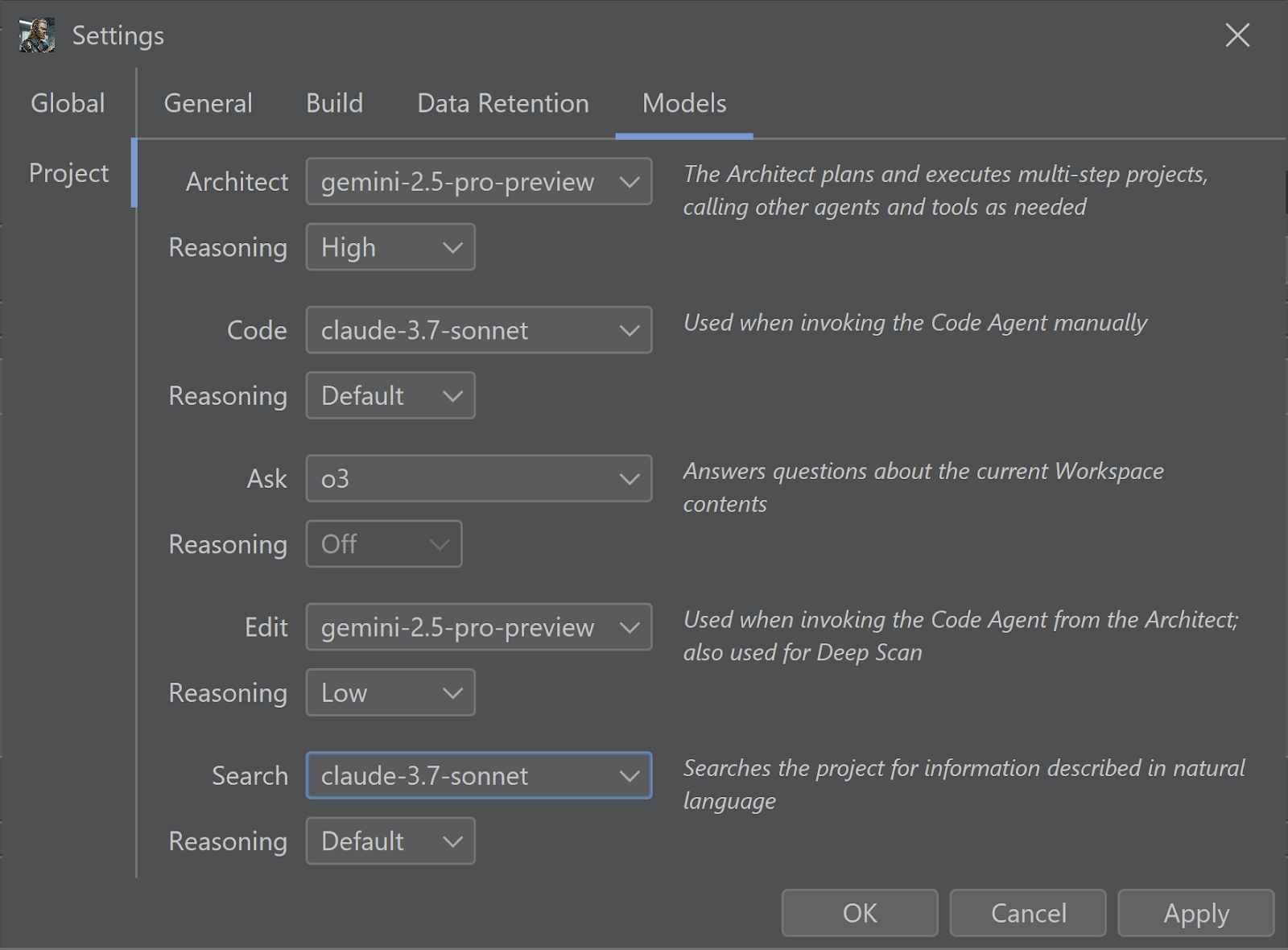This screenshot has width=1288, height=950.
Task: Expand the Architect Reasoning level dropdown
Action: tap(390, 247)
